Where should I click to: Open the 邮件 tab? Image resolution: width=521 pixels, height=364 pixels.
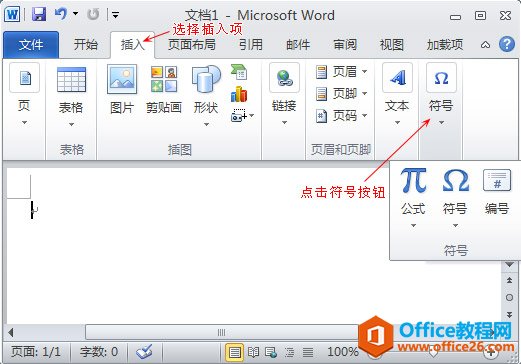(x=298, y=44)
